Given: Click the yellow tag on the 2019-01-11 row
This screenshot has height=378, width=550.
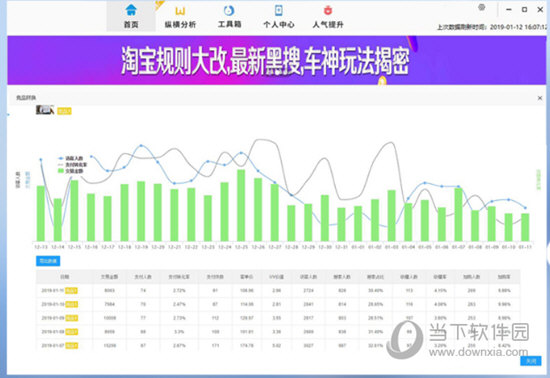Looking at the screenshot, I should (x=72, y=290).
